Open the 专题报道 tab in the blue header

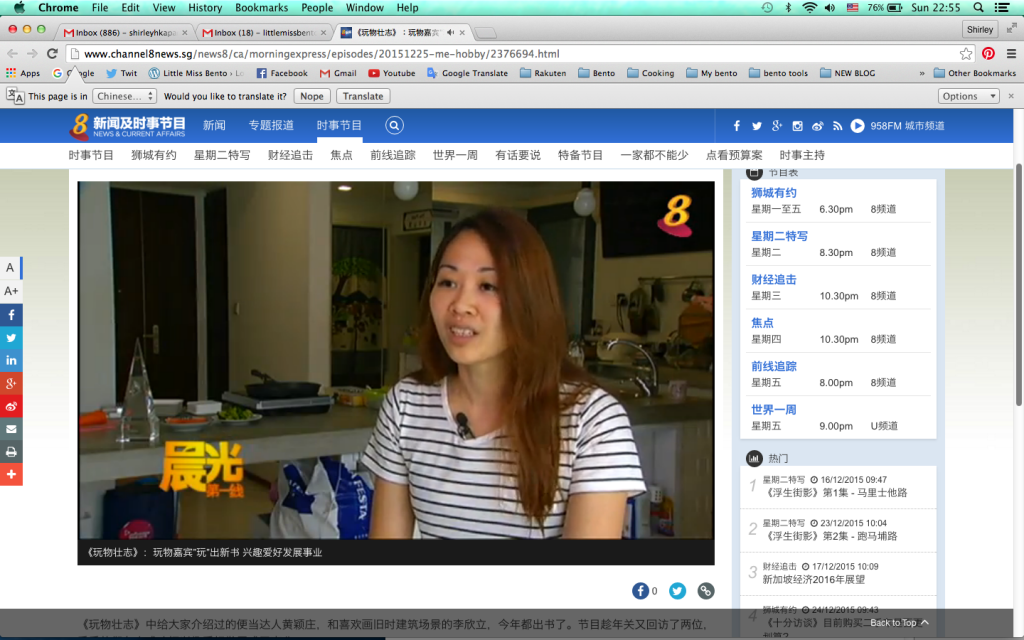[271, 125]
